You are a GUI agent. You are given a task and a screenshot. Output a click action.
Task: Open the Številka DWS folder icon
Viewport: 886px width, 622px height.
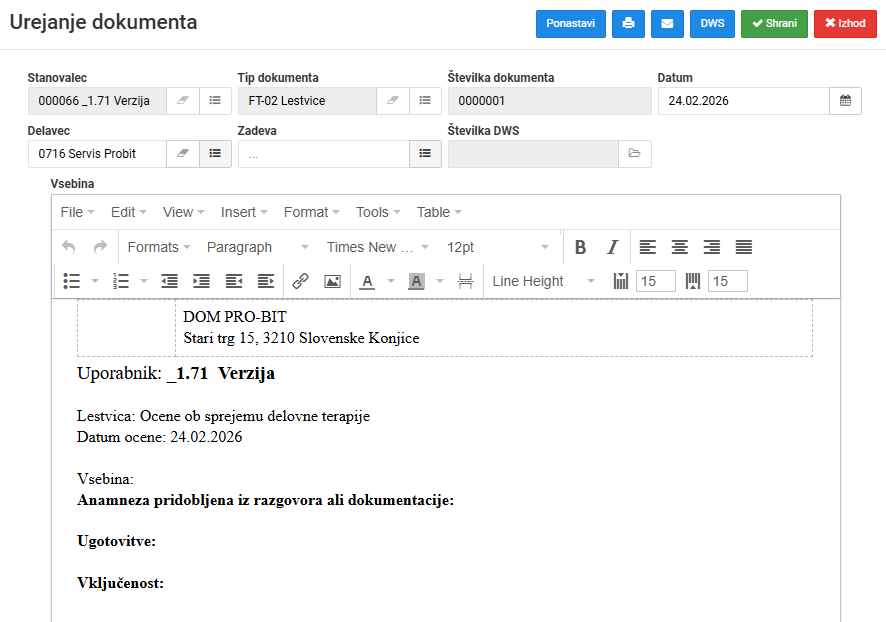click(635, 154)
